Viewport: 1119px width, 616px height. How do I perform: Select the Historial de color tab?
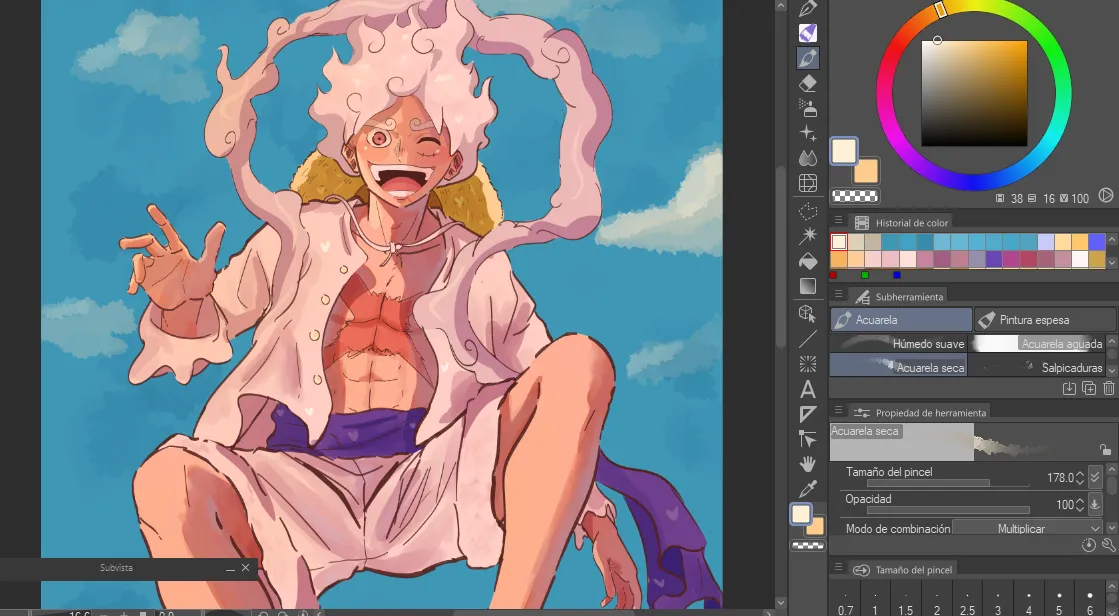coord(902,223)
